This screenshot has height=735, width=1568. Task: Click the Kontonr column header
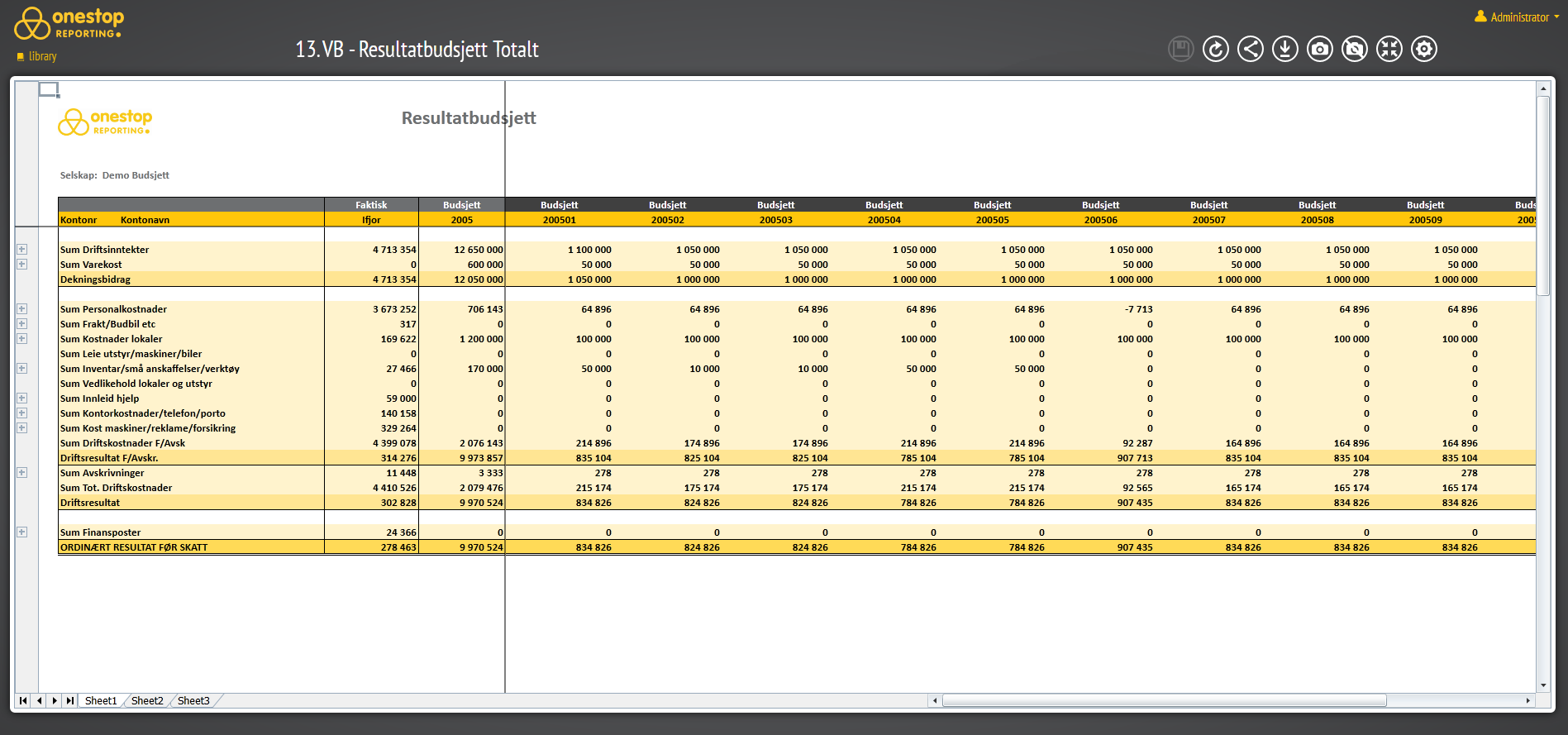pyautogui.click(x=79, y=220)
